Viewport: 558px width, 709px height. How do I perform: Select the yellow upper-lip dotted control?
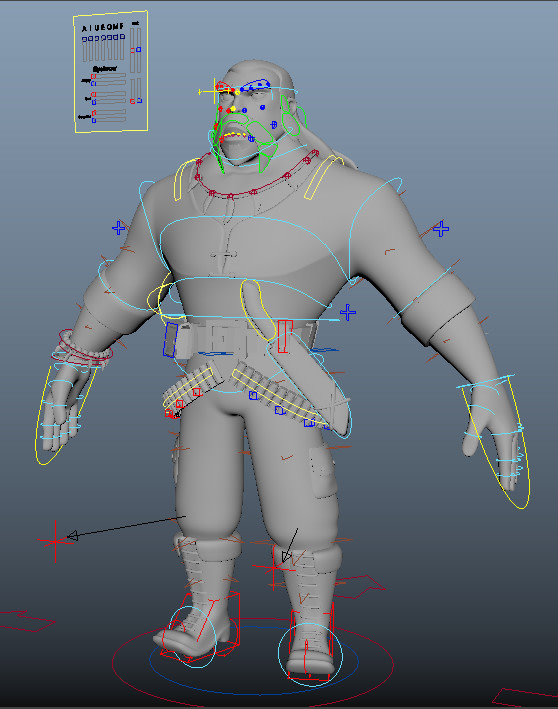click(233, 134)
